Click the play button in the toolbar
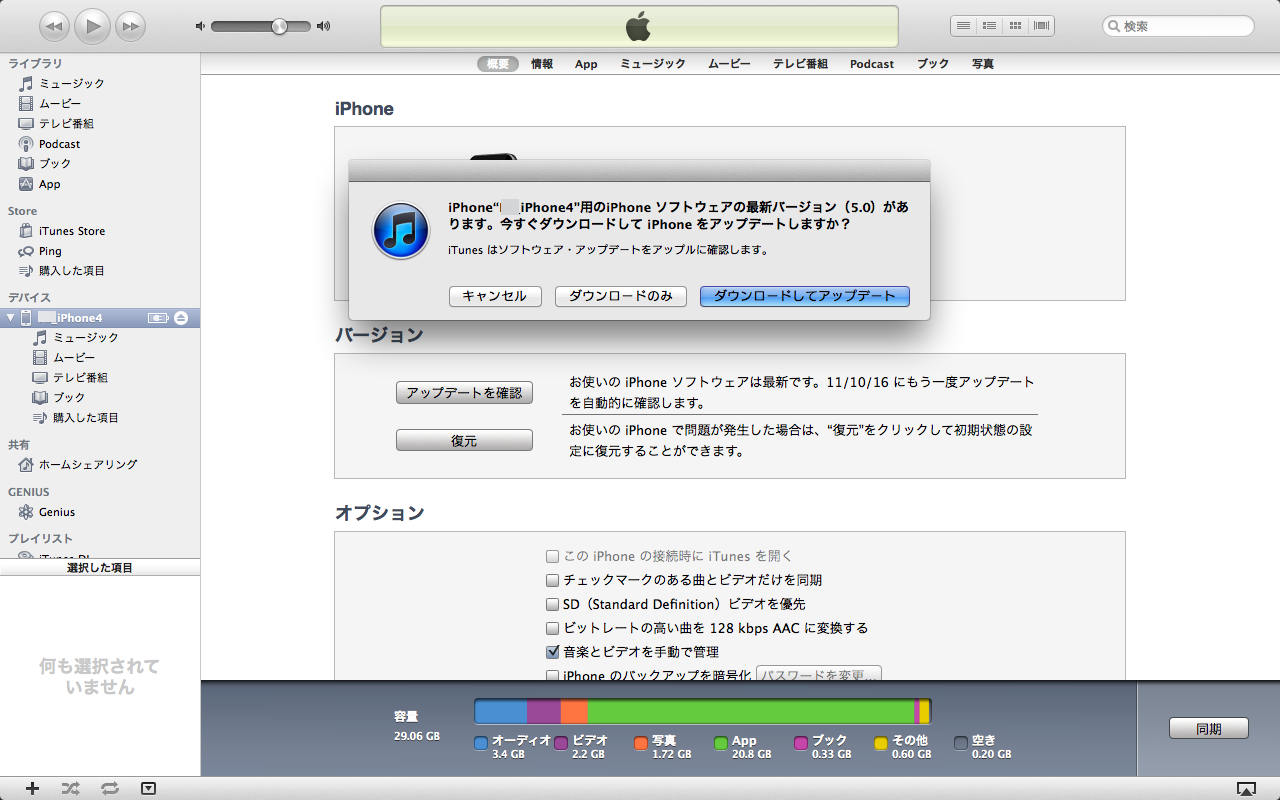The width and height of the screenshot is (1280, 800). coord(92,26)
